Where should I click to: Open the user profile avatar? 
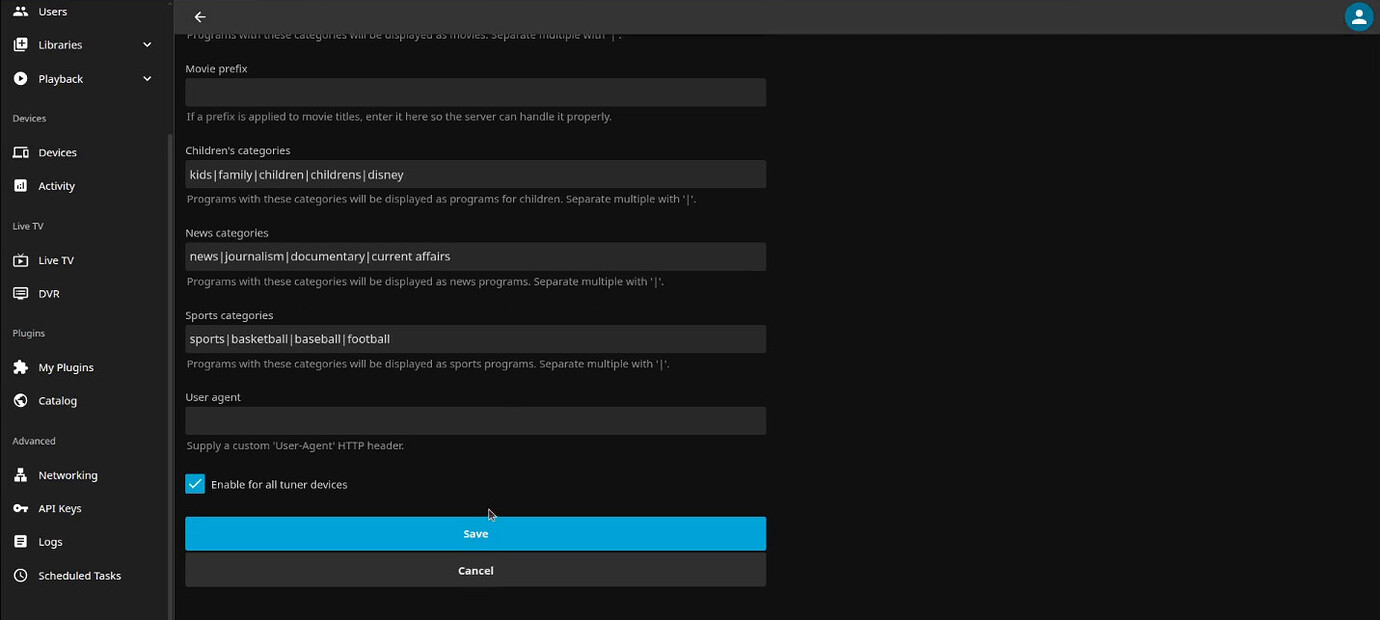[x=1358, y=17]
